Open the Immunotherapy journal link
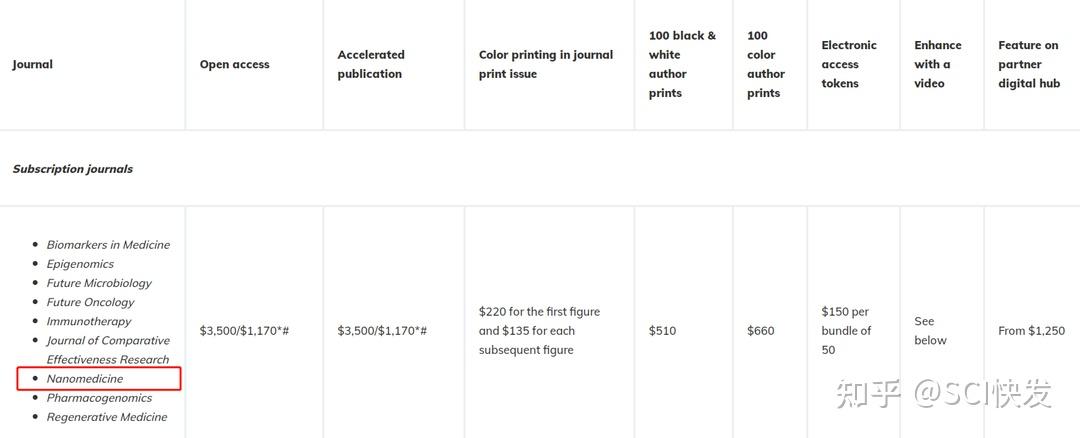 pos(89,321)
